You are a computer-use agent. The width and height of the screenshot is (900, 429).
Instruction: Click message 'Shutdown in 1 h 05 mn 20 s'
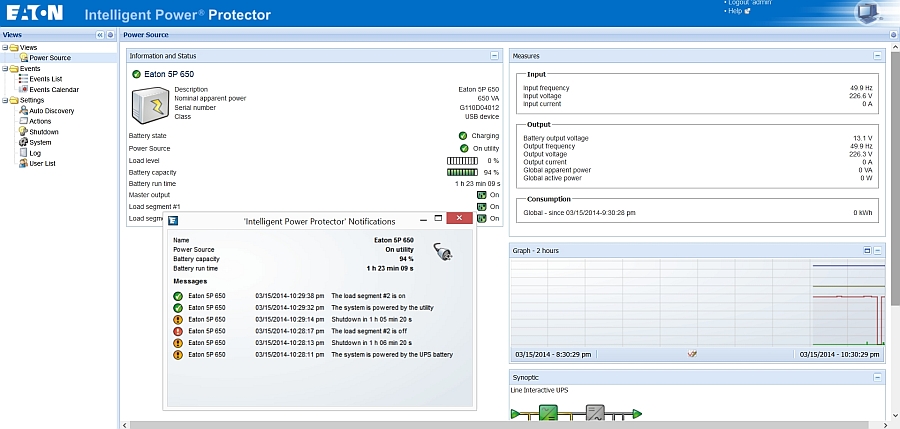(371, 319)
